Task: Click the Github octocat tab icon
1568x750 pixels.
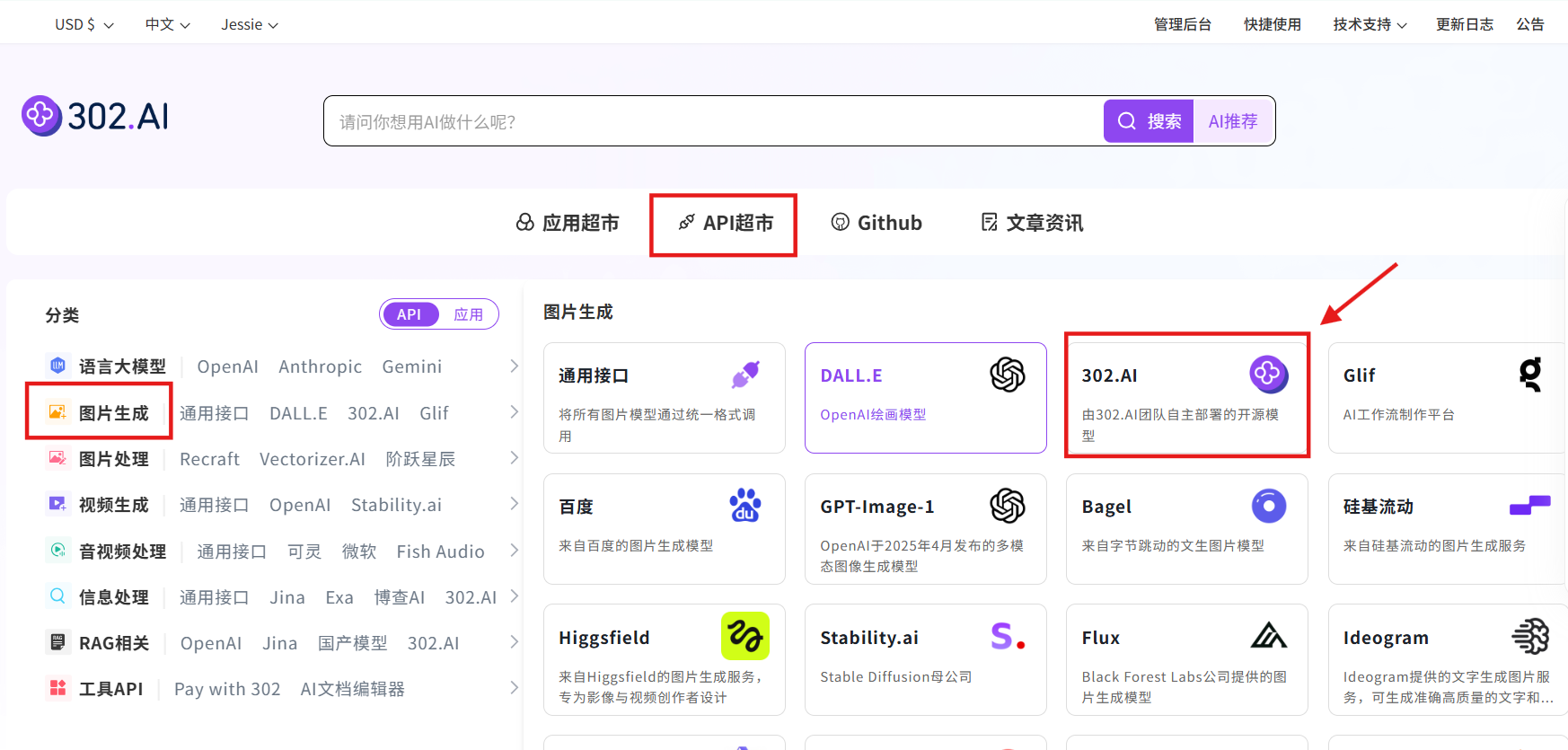Action: (x=841, y=222)
